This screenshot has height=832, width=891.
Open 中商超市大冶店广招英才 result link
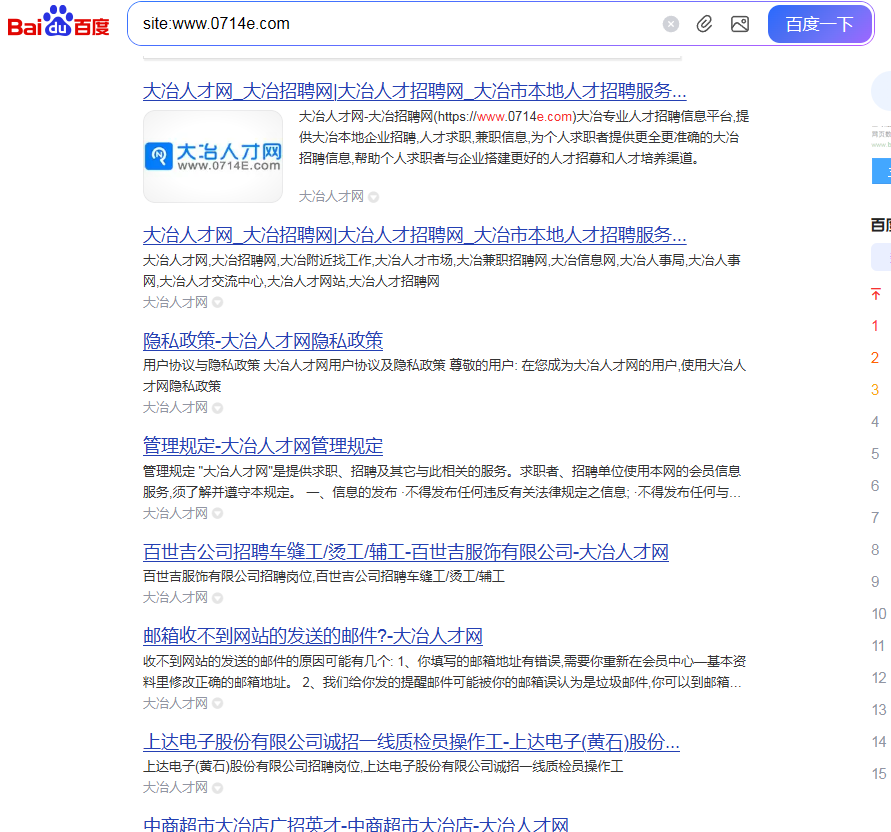pyautogui.click(x=356, y=825)
